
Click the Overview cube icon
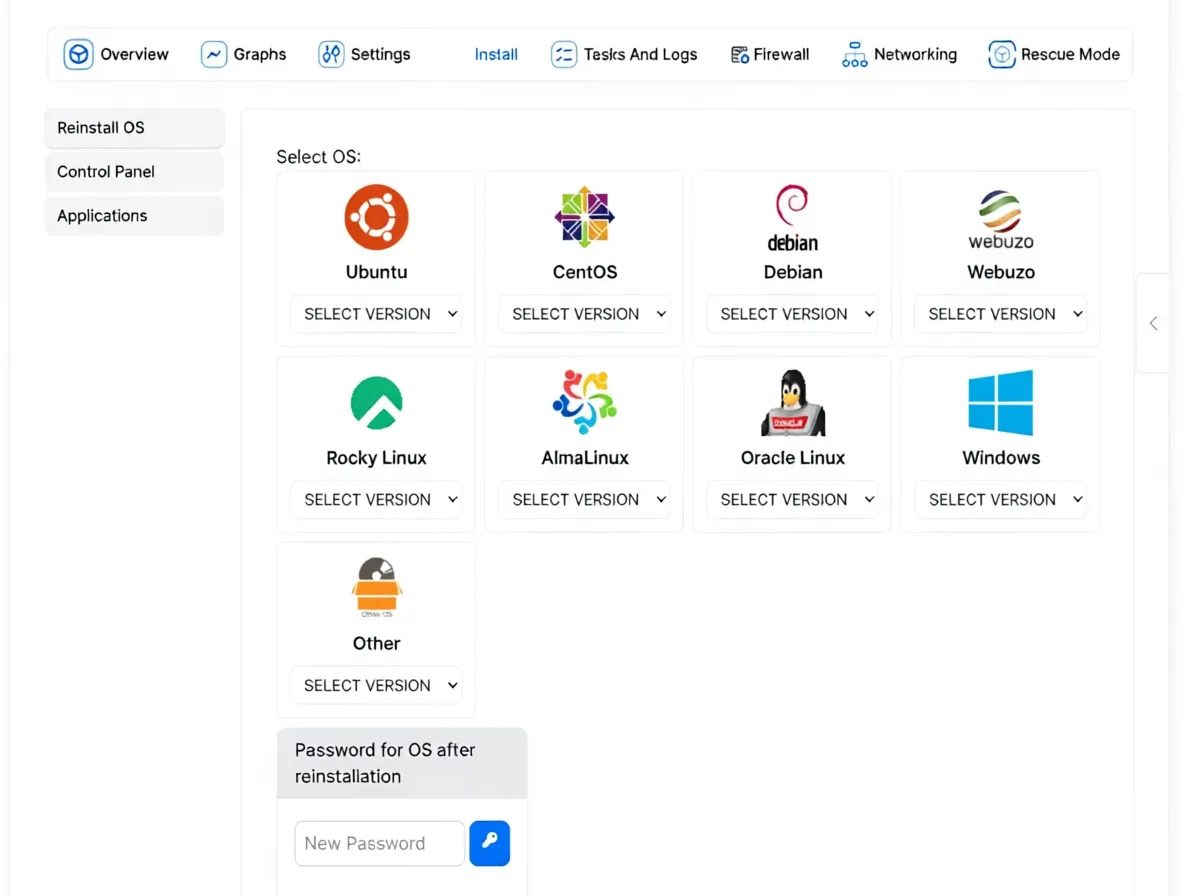(x=78, y=54)
